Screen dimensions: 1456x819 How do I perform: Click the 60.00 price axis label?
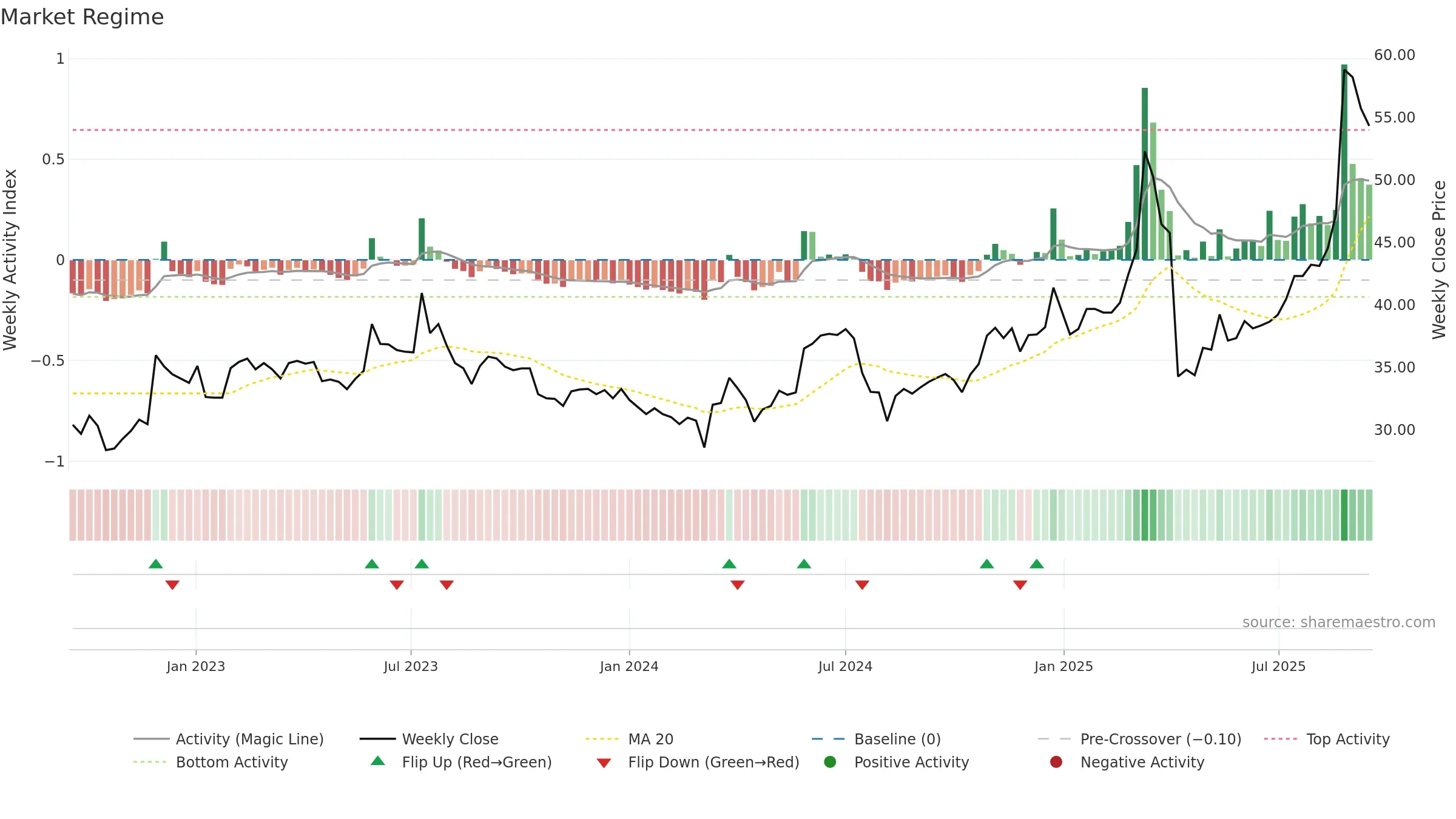click(1394, 55)
